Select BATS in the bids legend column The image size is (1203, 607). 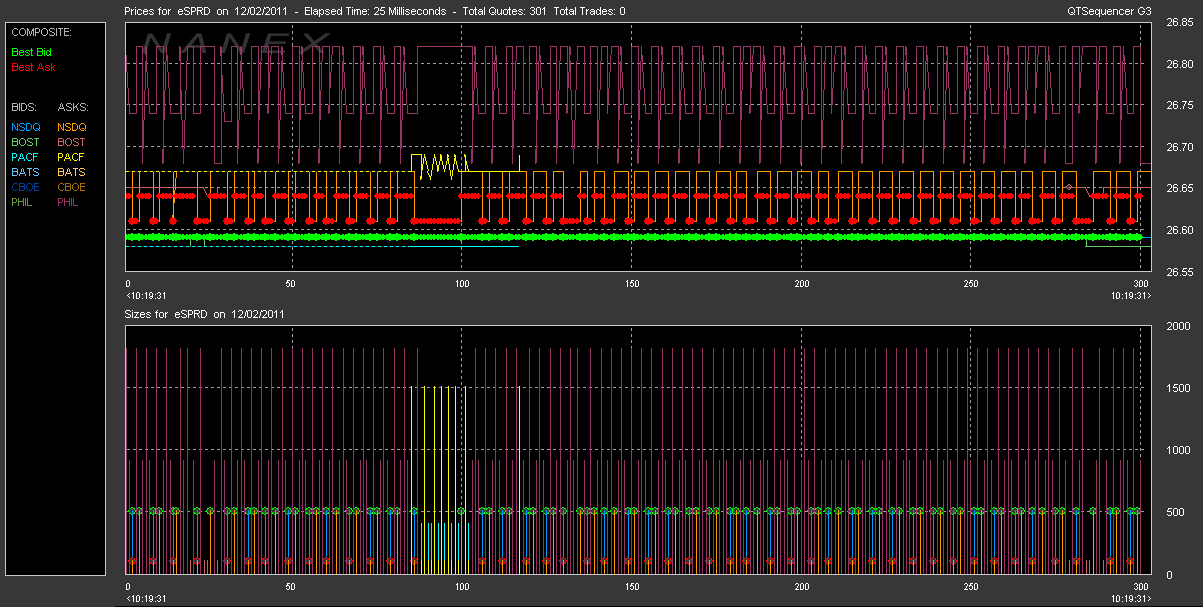(x=26, y=172)
